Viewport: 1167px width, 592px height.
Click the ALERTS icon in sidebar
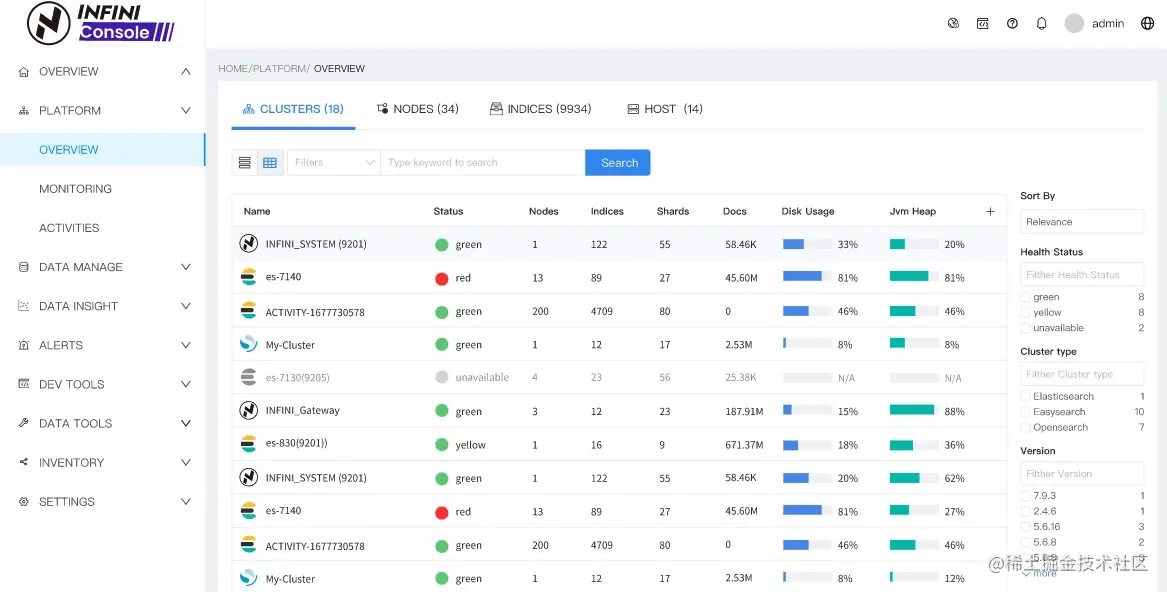[x=24, y=346]
